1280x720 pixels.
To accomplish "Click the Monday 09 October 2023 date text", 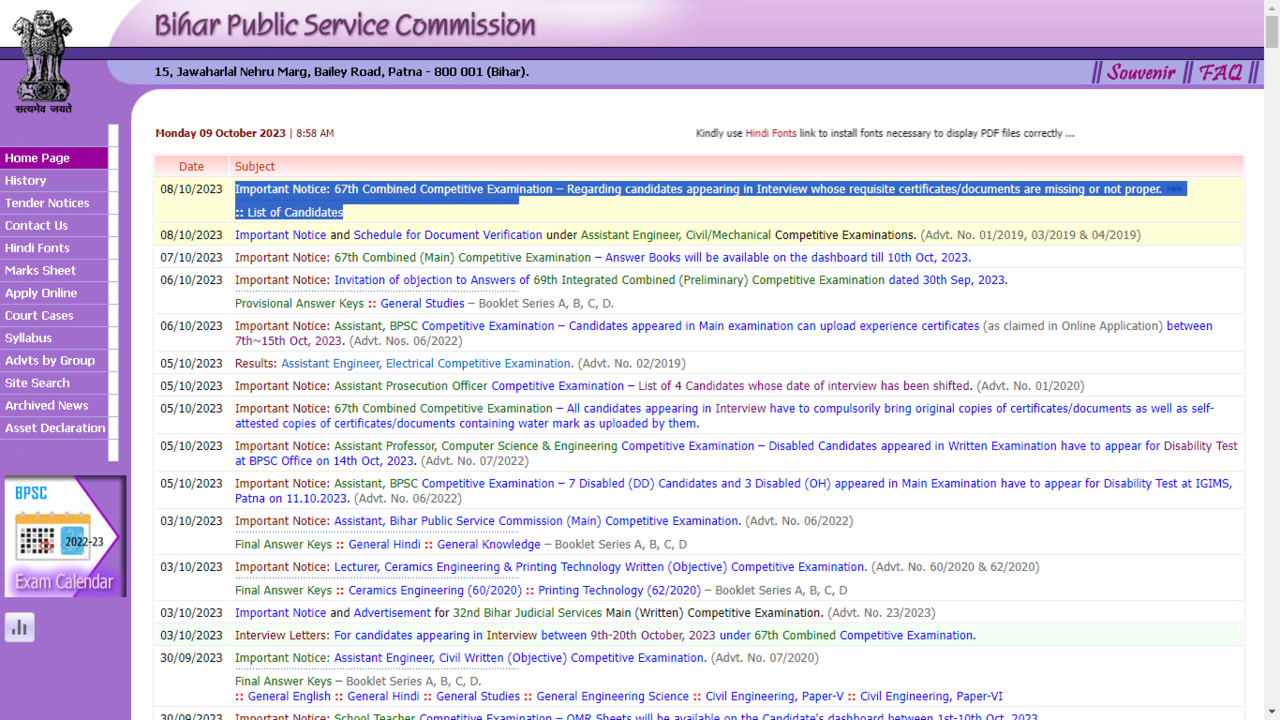I will (x=220, y=133).
